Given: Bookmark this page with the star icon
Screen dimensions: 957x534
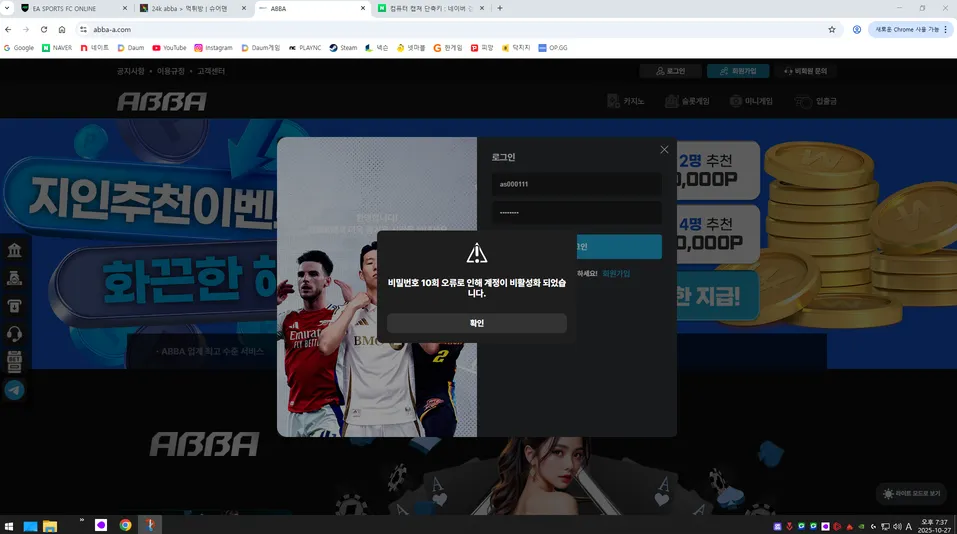Looking at the screenshot, I should (x=831, y=29).
